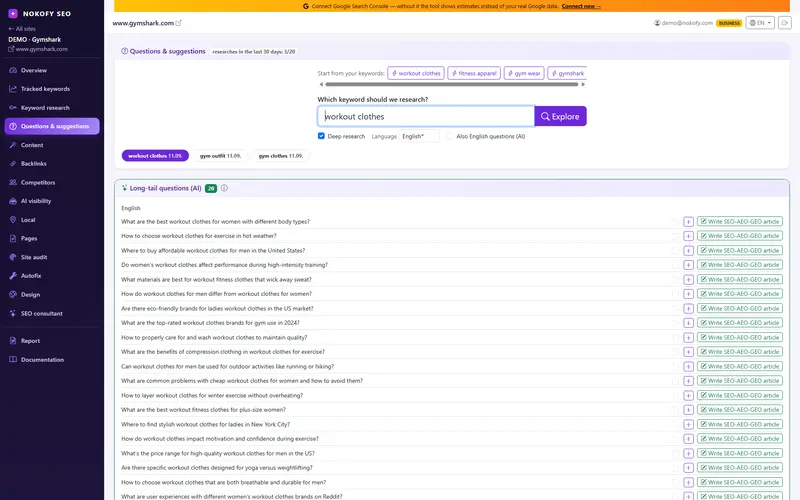Open the Pages menu item

coord(29,239)
